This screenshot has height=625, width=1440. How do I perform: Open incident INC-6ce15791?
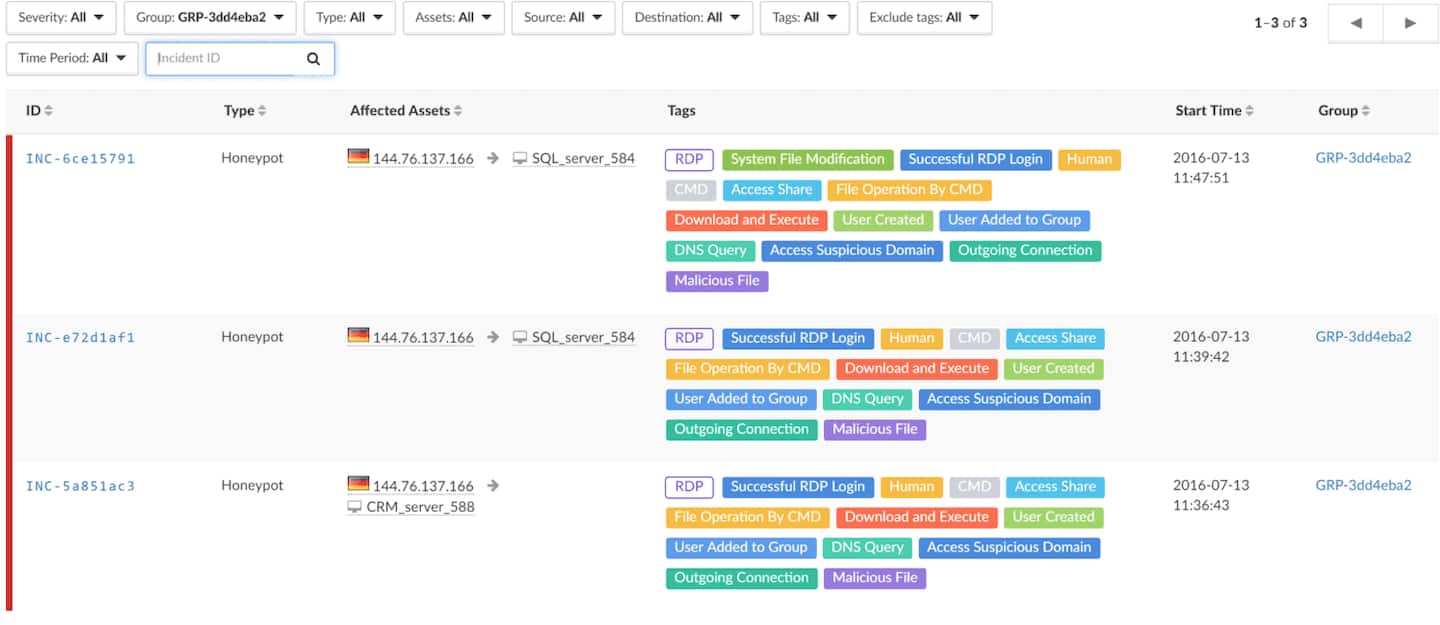80,159
